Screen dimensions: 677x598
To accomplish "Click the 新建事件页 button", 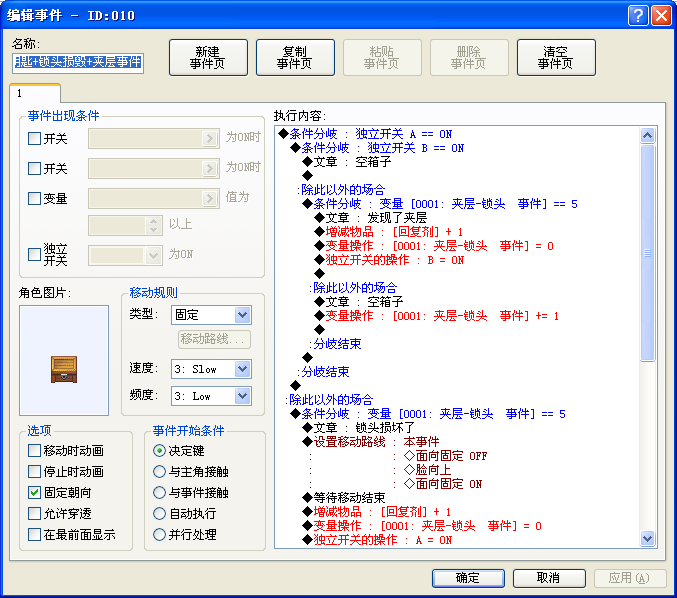I will pos(208,58).
